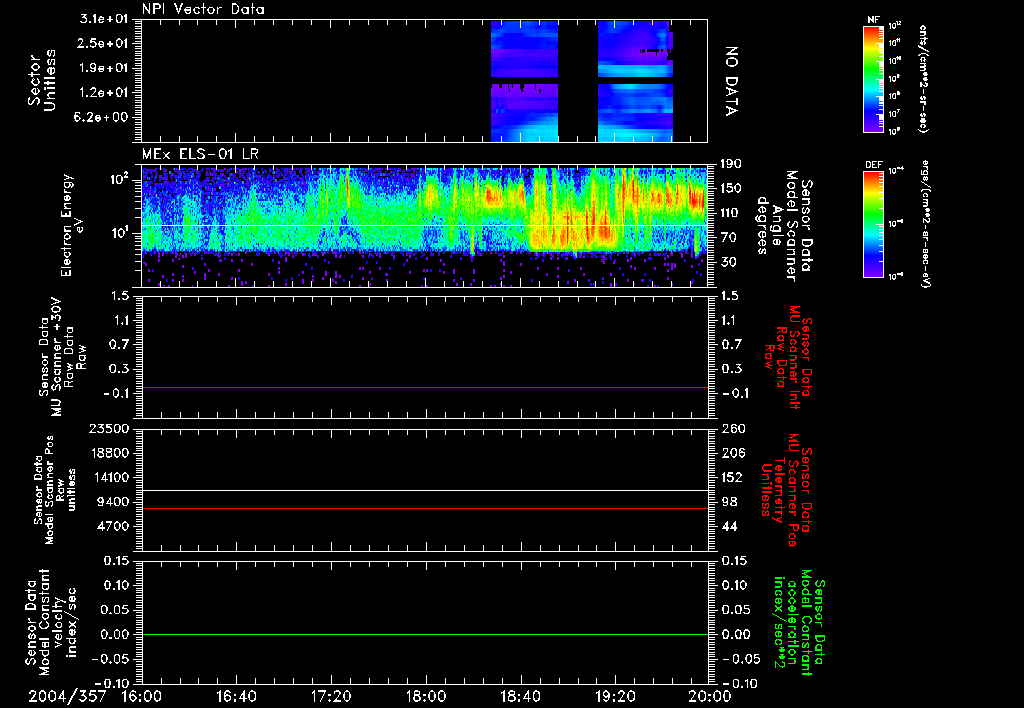1024x708 pixels.
Task: Click the 18:40 time axis label
Action: pyautogui.click(x=520, y=696)
